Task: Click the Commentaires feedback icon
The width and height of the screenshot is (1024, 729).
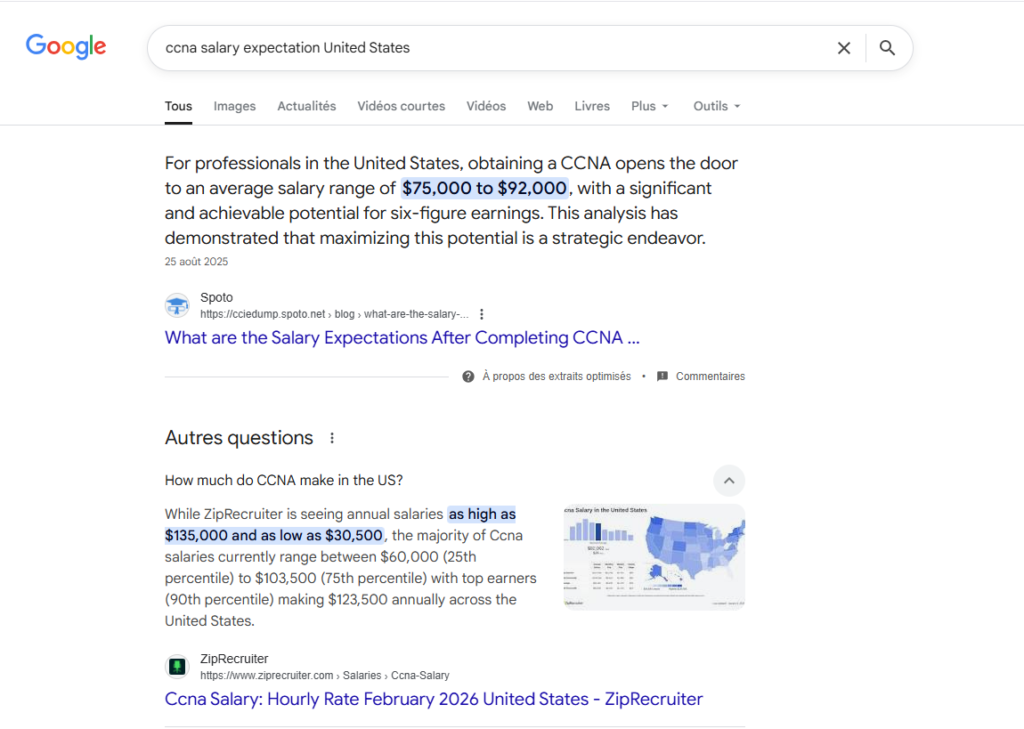Action: tap(662, 377)
